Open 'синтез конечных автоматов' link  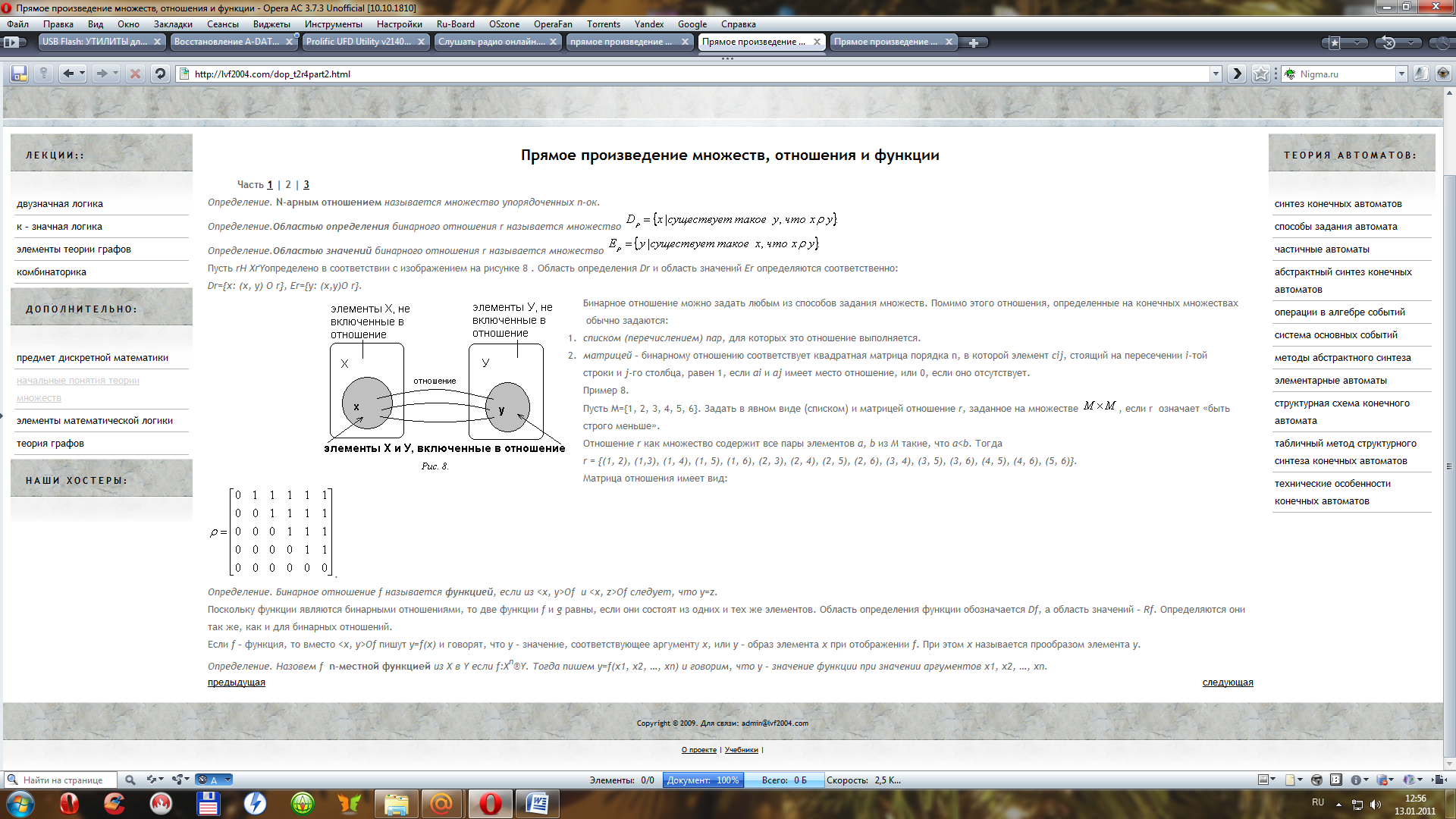coord(1338,203)
